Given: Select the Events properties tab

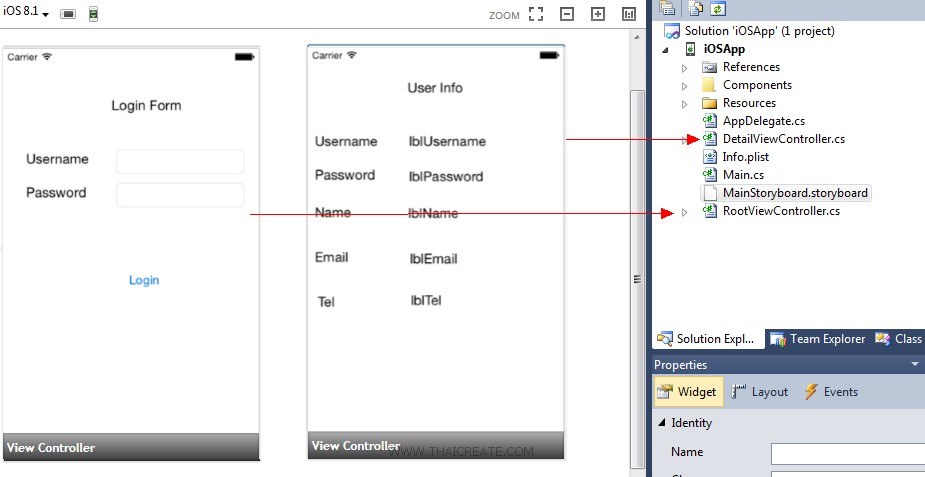Looking at the screenshot, I should (x=831, y=392).
